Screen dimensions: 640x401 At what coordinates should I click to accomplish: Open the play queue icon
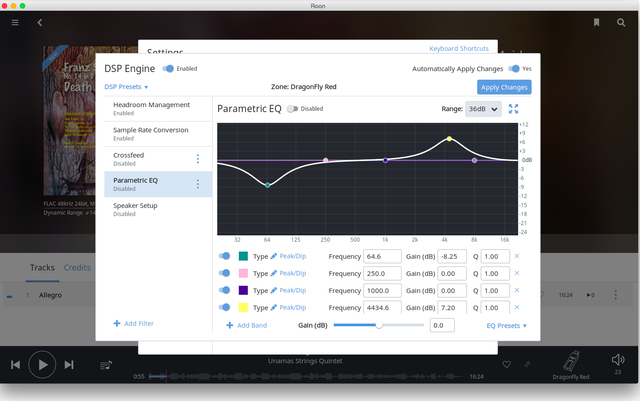pos(106,365)
